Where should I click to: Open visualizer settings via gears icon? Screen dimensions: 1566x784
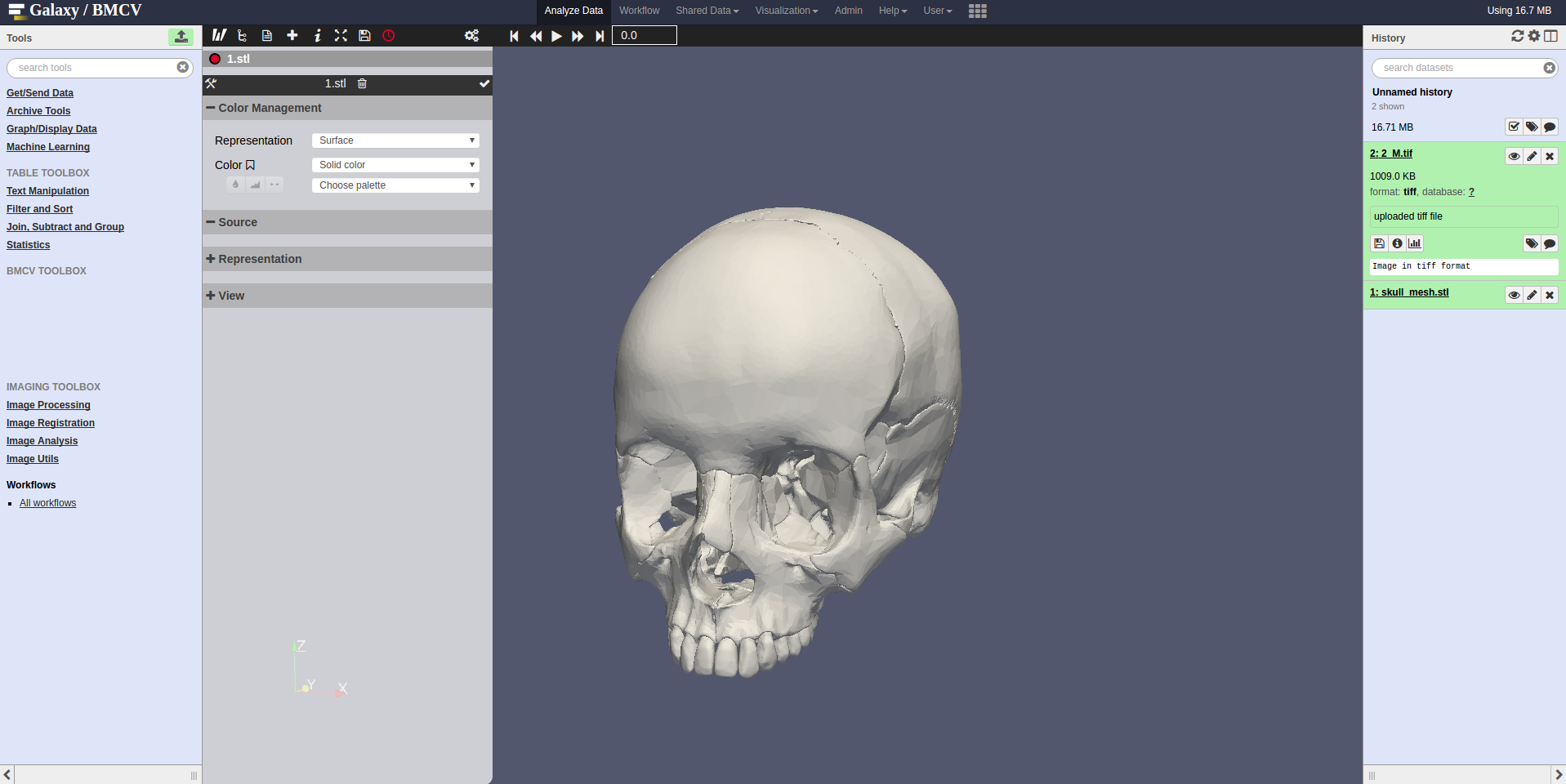[471, 35]
